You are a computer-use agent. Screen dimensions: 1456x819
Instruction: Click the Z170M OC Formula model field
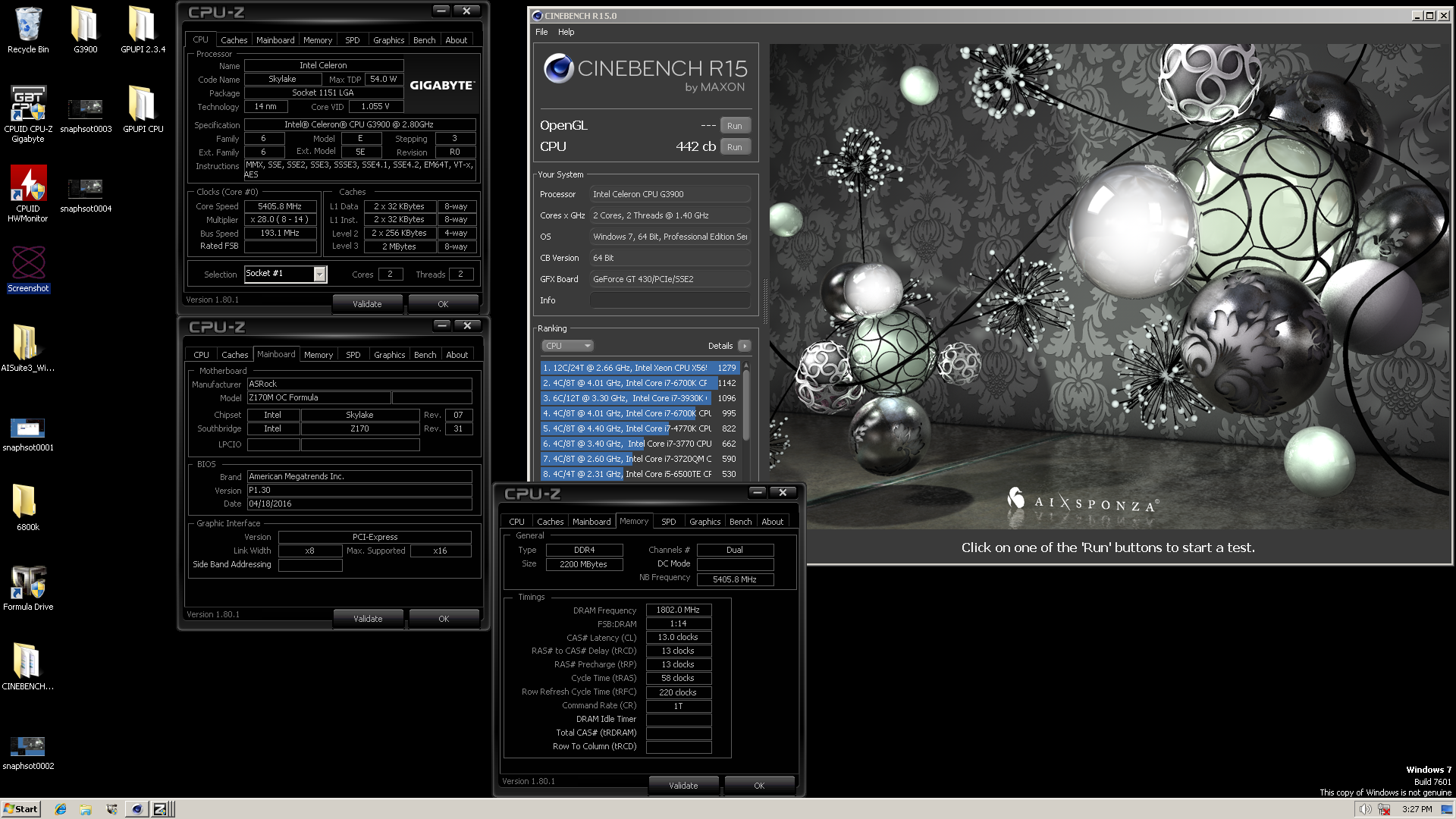[318, 398]
